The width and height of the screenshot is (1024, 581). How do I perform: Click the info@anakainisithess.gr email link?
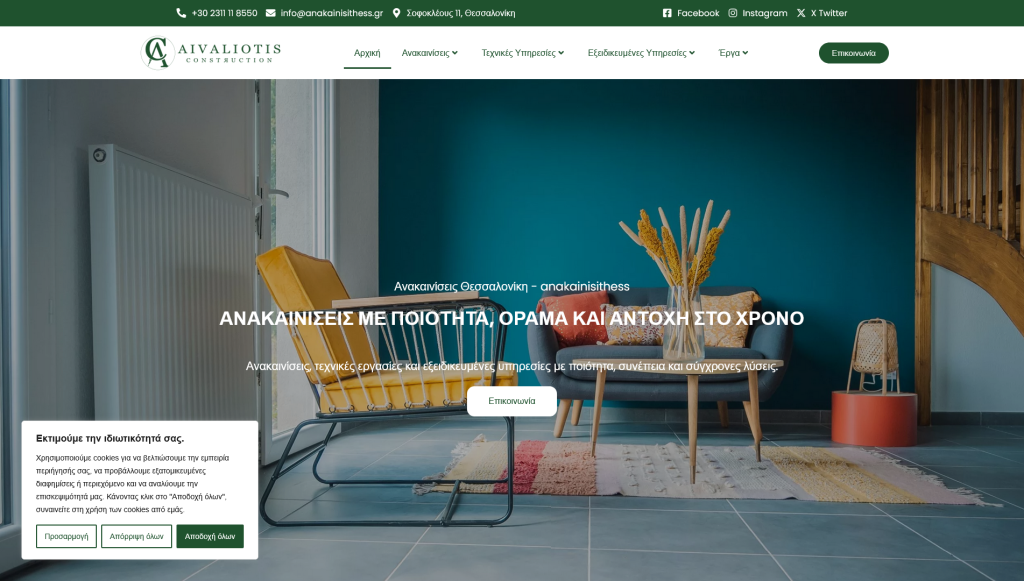coord(331,13)
